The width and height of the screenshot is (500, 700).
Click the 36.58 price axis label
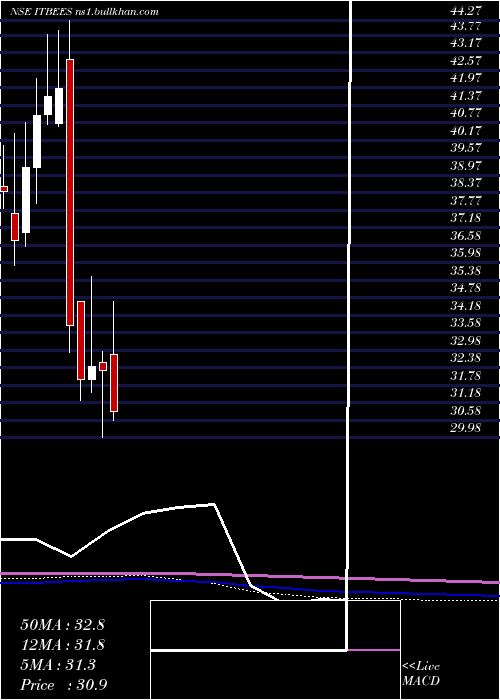(466, 236)
